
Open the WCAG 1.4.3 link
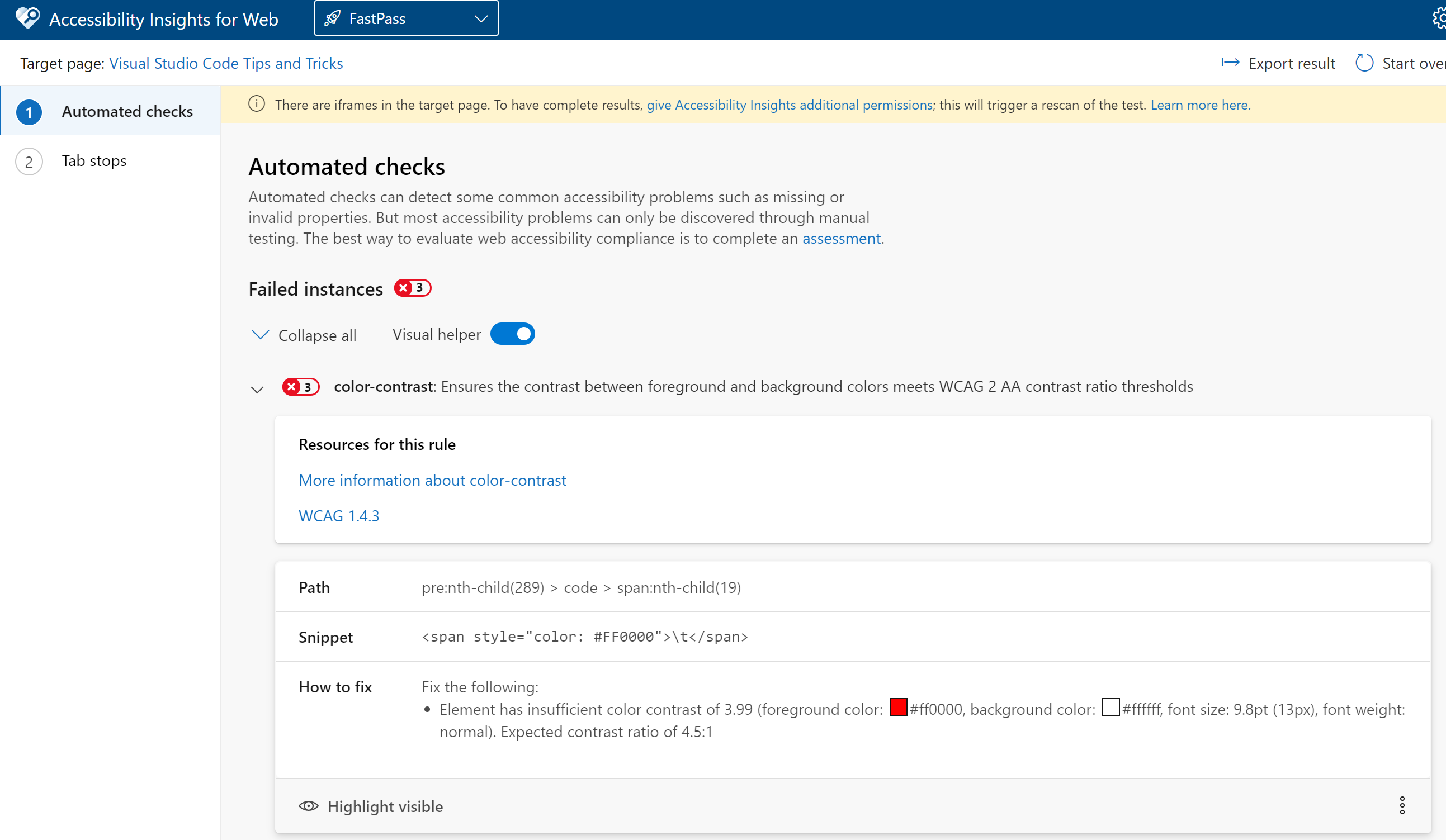tap(338, 515)
